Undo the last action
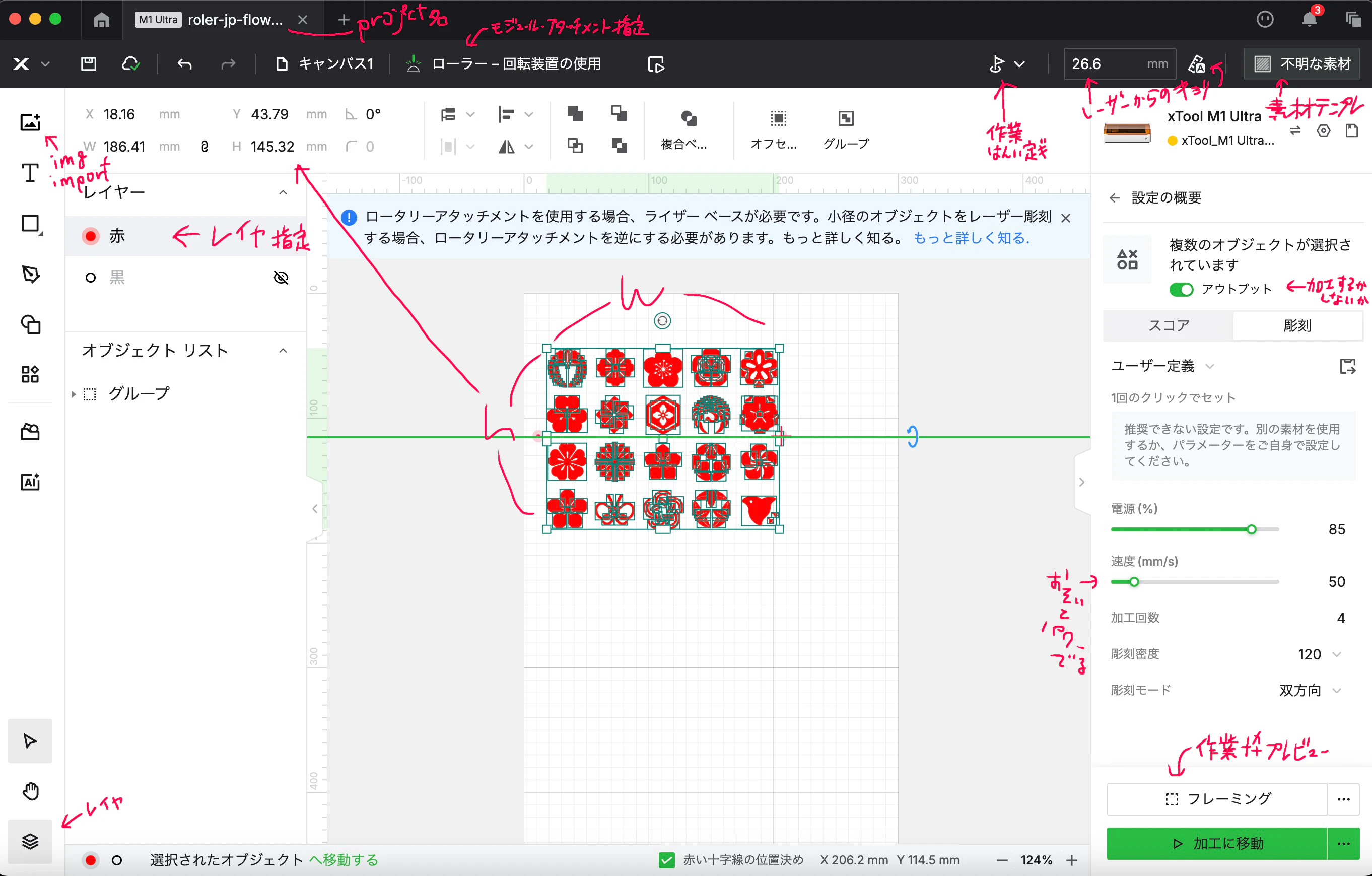The height and width of the screenshot is (876, 1372). click(x=184, y=64)
